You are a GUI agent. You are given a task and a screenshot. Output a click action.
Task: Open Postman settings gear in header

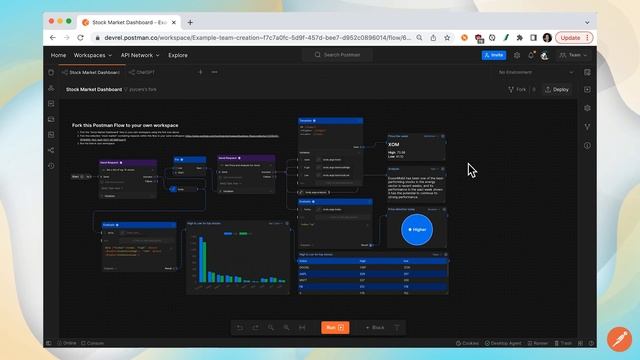(517, 55)
